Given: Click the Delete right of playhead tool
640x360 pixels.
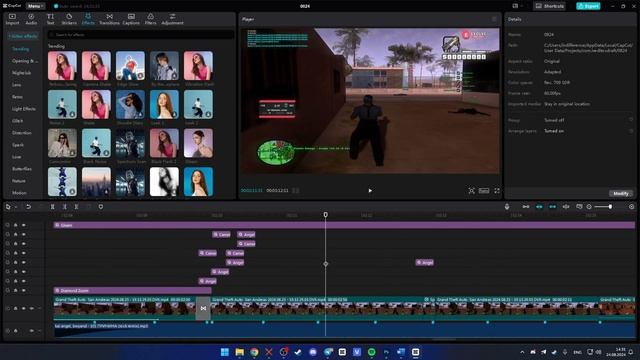Looking at the screenshot, I should pyautogui.click(x=76, y=207).
